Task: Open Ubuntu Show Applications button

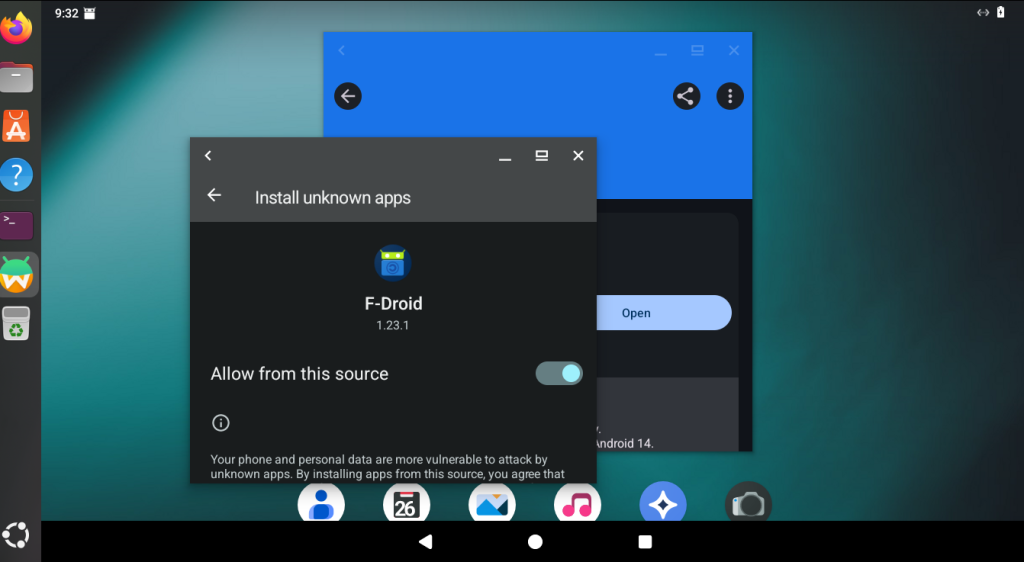Action: (x=17, y=534)
